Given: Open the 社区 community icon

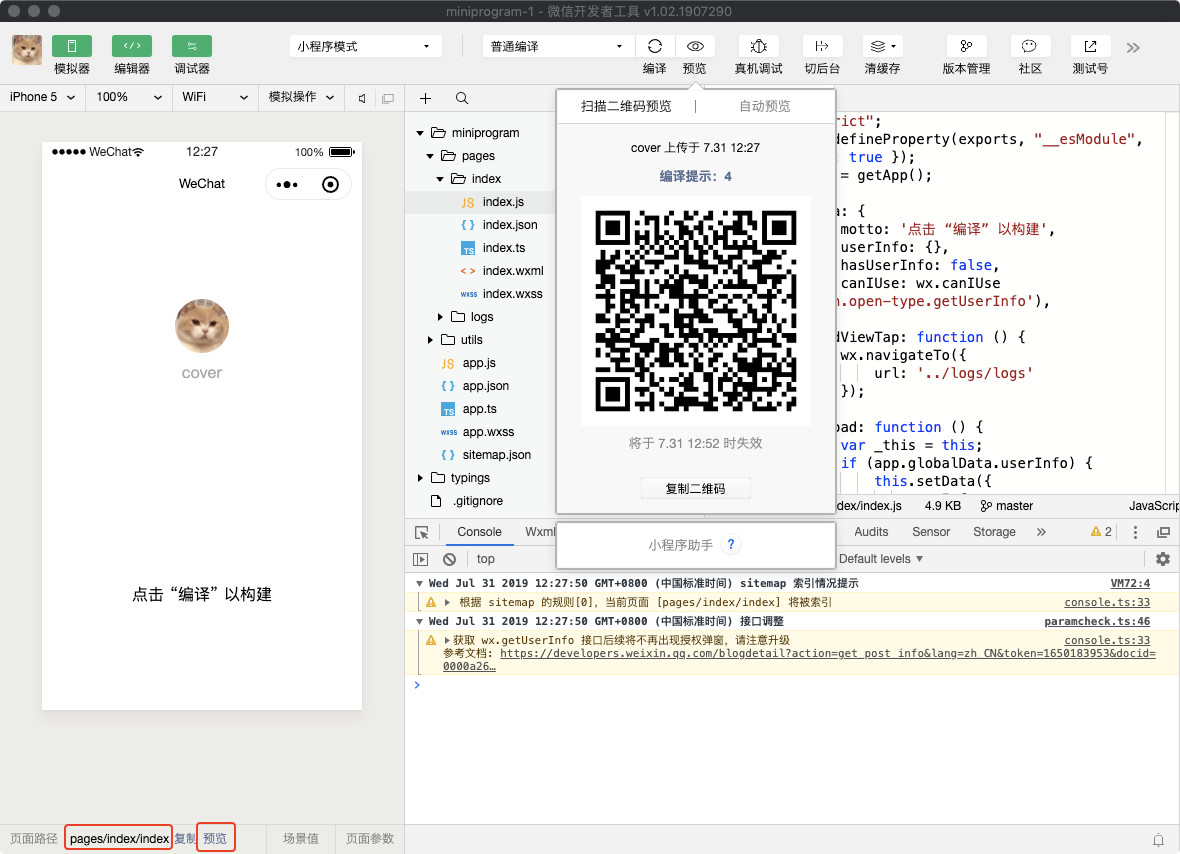Looking at the screenshot, I should coord(1029,47).
